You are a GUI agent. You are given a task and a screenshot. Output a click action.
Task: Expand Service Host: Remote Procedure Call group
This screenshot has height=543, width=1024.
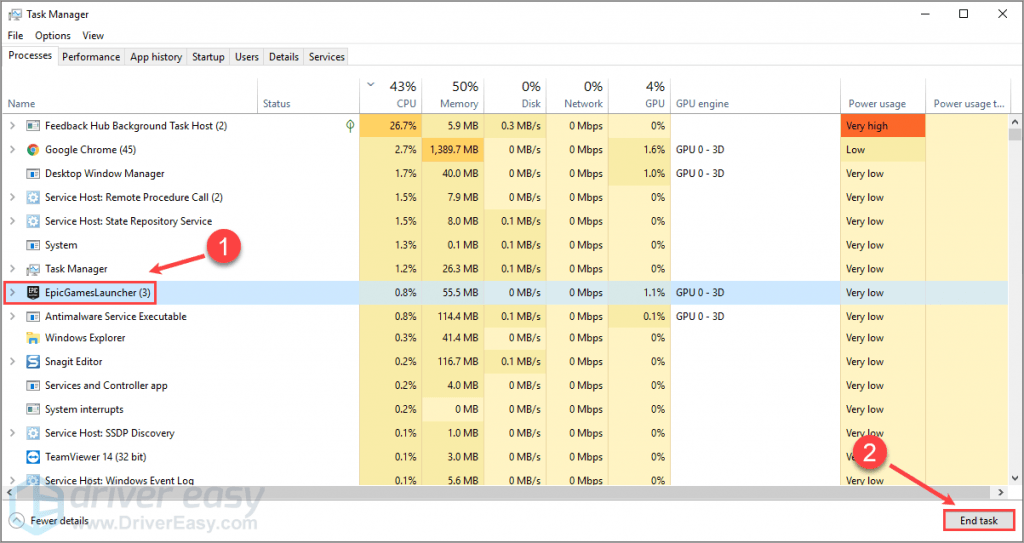click(x=12, y=197)
